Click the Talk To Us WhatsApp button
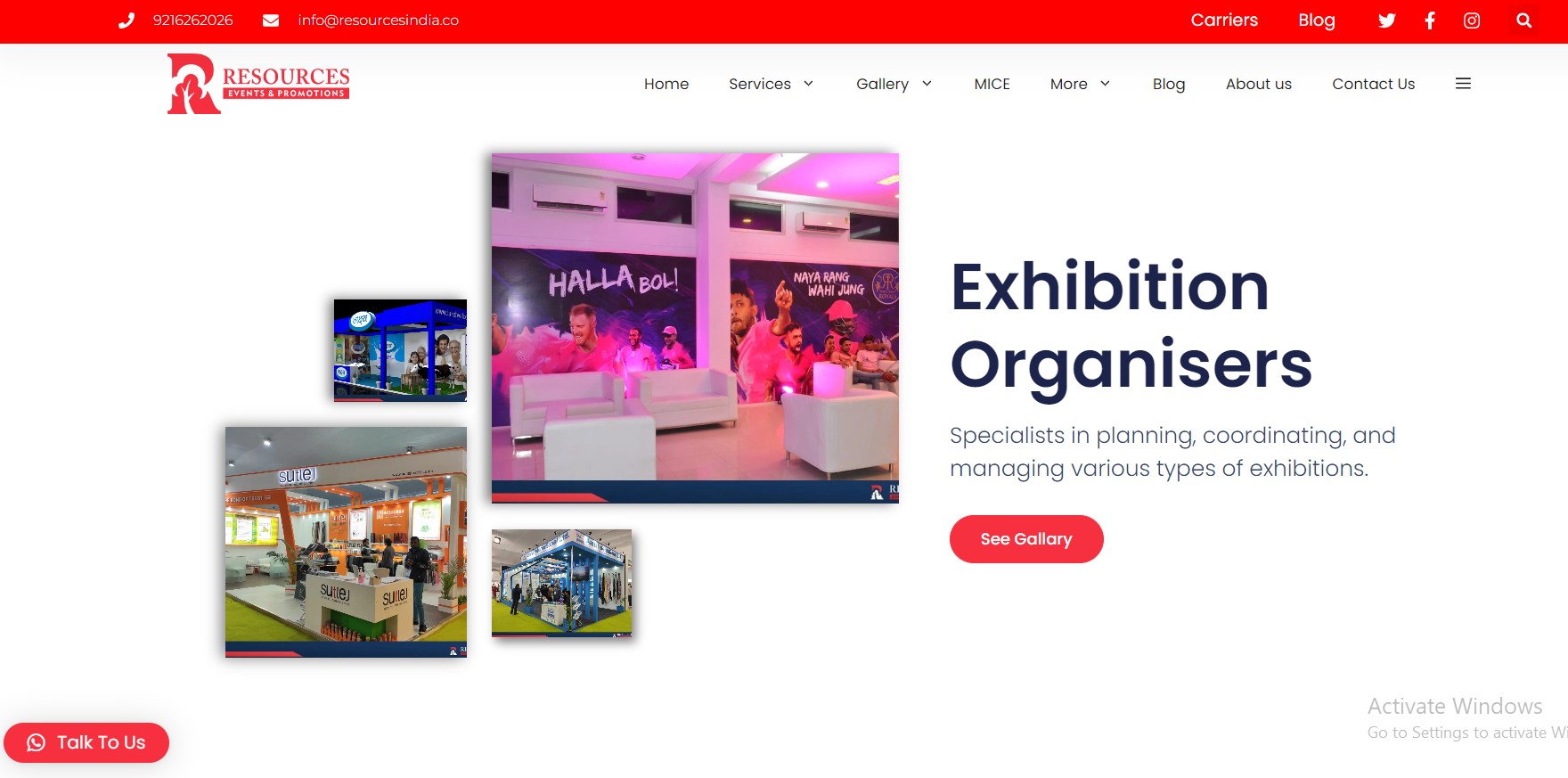Screen dimensions: 1568x778 tap(86, 742)
